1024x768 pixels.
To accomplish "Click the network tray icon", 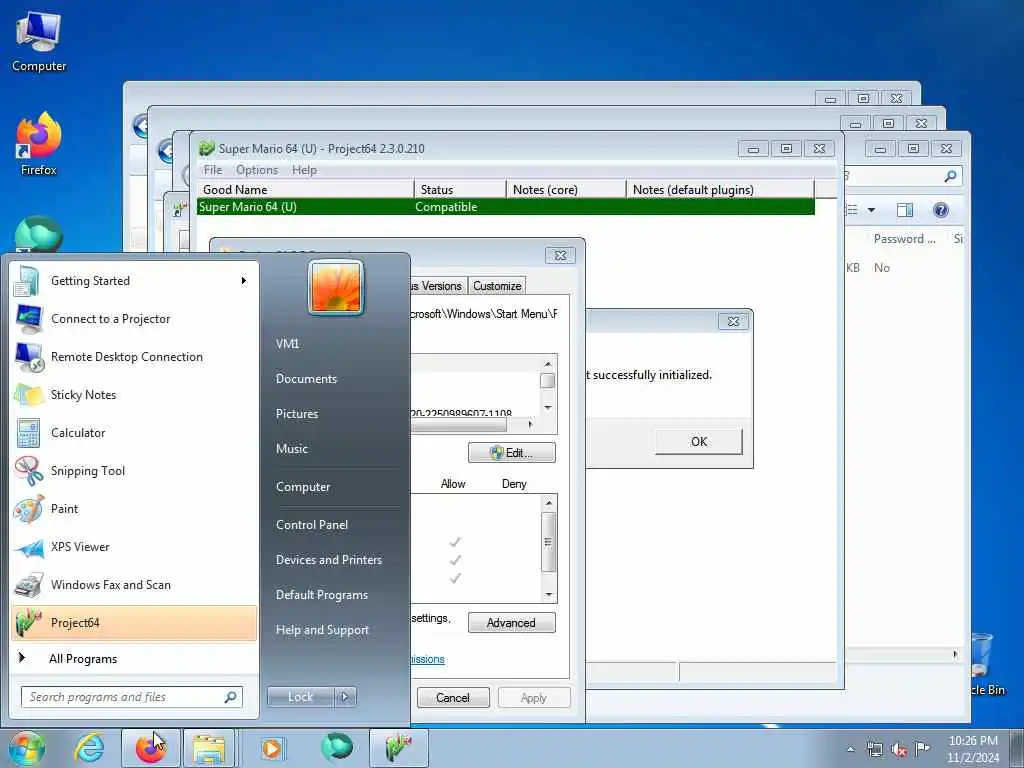I will [x=874, y=750].
